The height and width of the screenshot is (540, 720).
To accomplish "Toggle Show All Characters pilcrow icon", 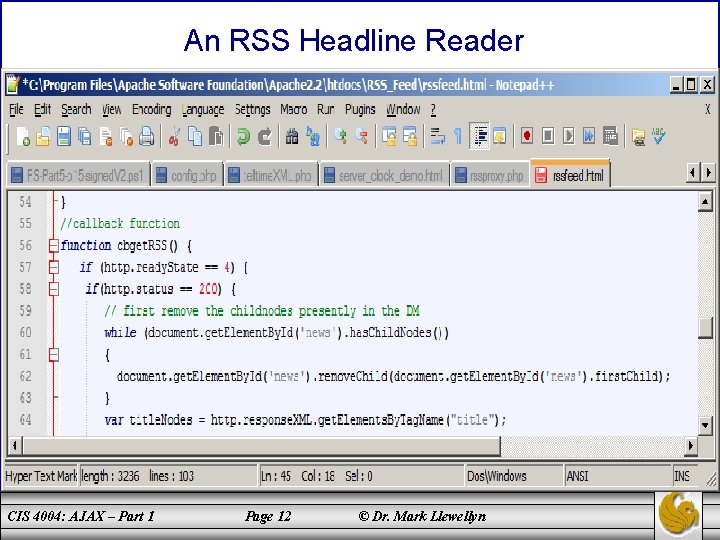I will pos(458,136).
